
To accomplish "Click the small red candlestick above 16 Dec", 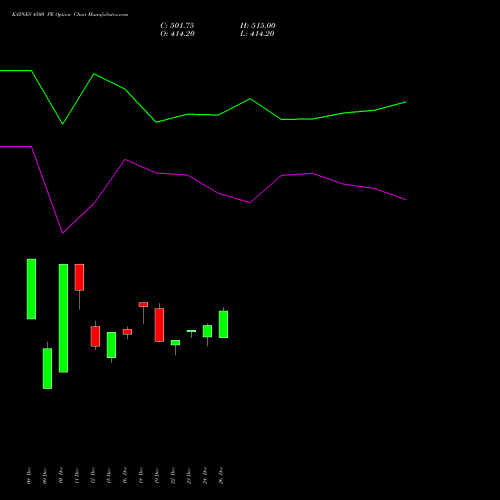I will (127, 332).
